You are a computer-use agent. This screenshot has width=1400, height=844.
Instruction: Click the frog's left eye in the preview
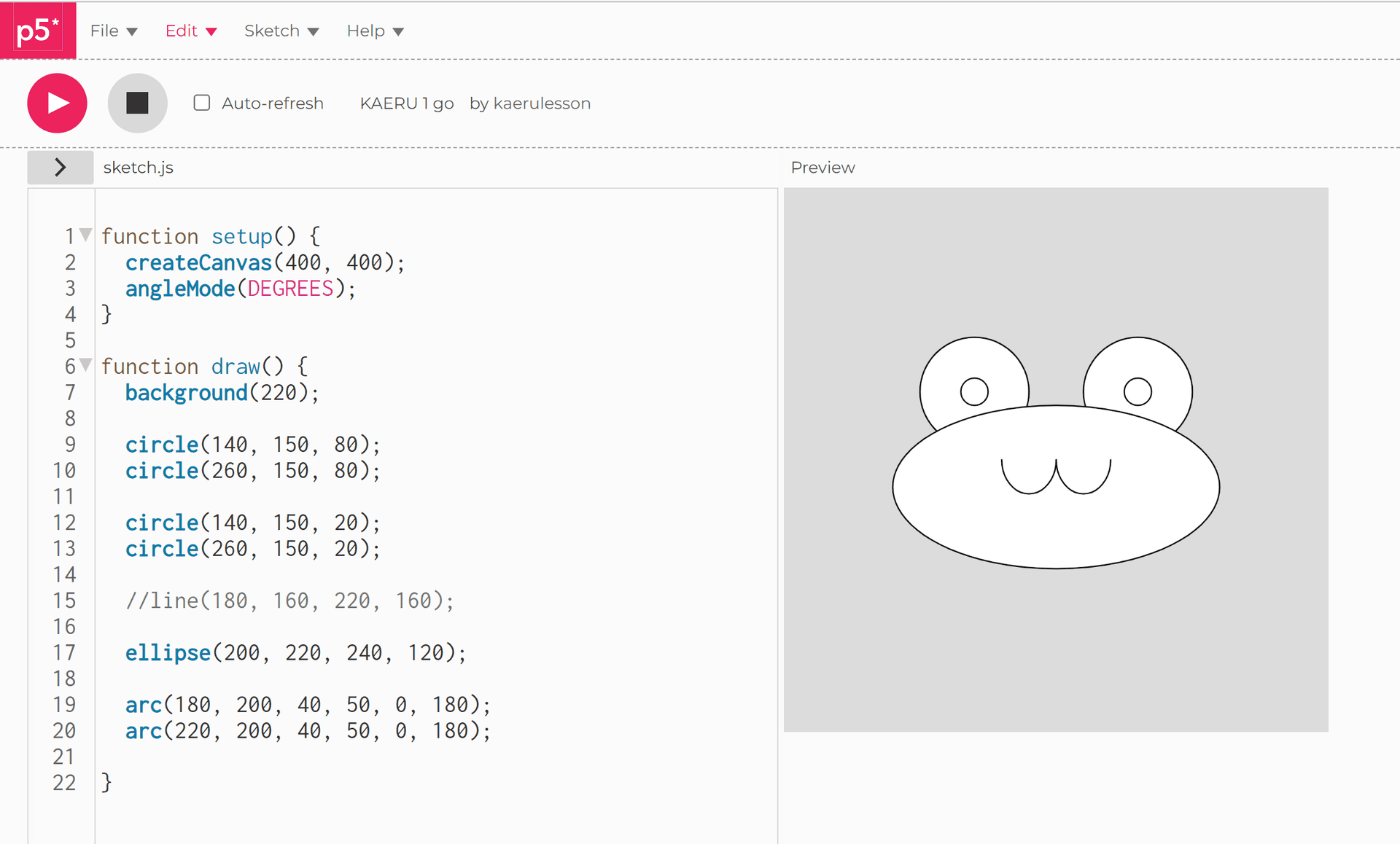click(x=974, y=391)
